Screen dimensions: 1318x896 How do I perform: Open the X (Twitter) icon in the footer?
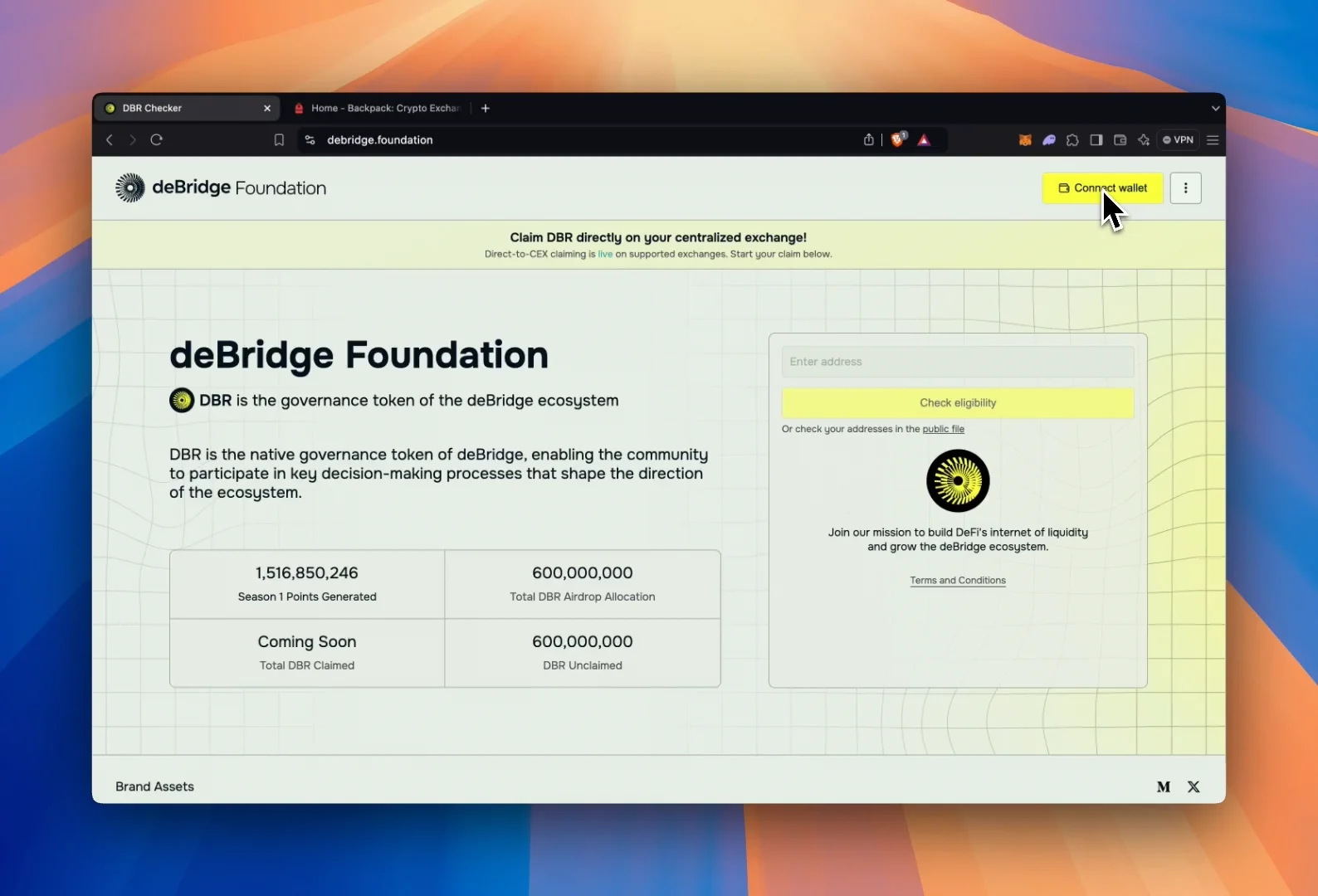coord(1194,787)
